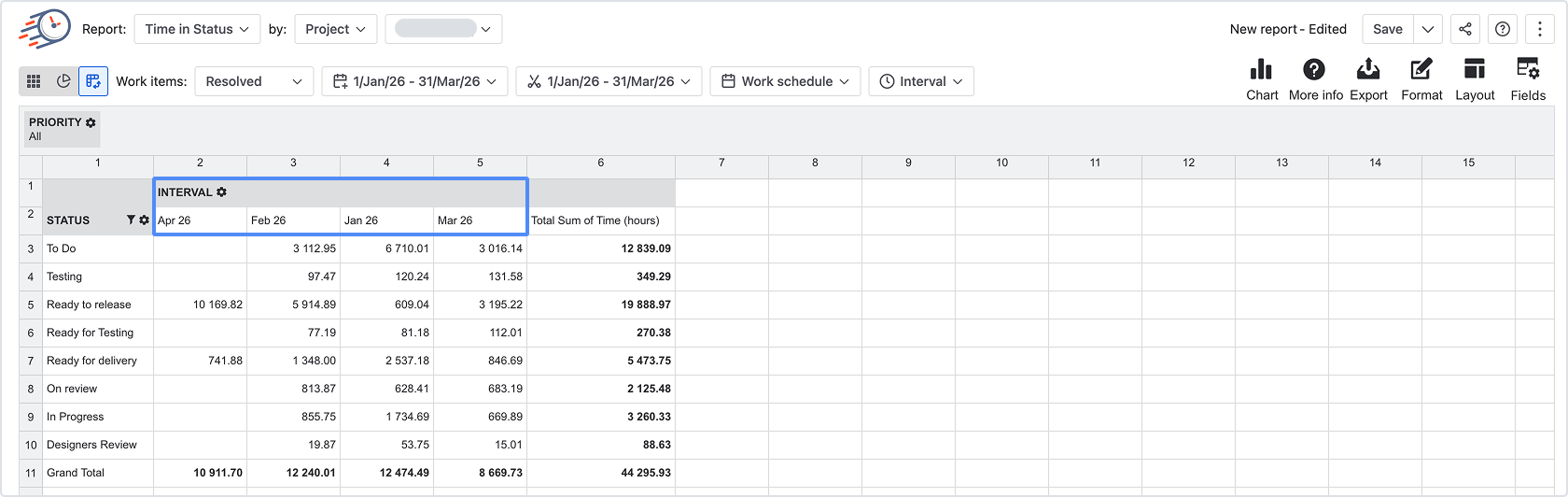Click the share report icon
Image resolution: width=1568 pixels, height=497 pixels.
coord(1465,29)
